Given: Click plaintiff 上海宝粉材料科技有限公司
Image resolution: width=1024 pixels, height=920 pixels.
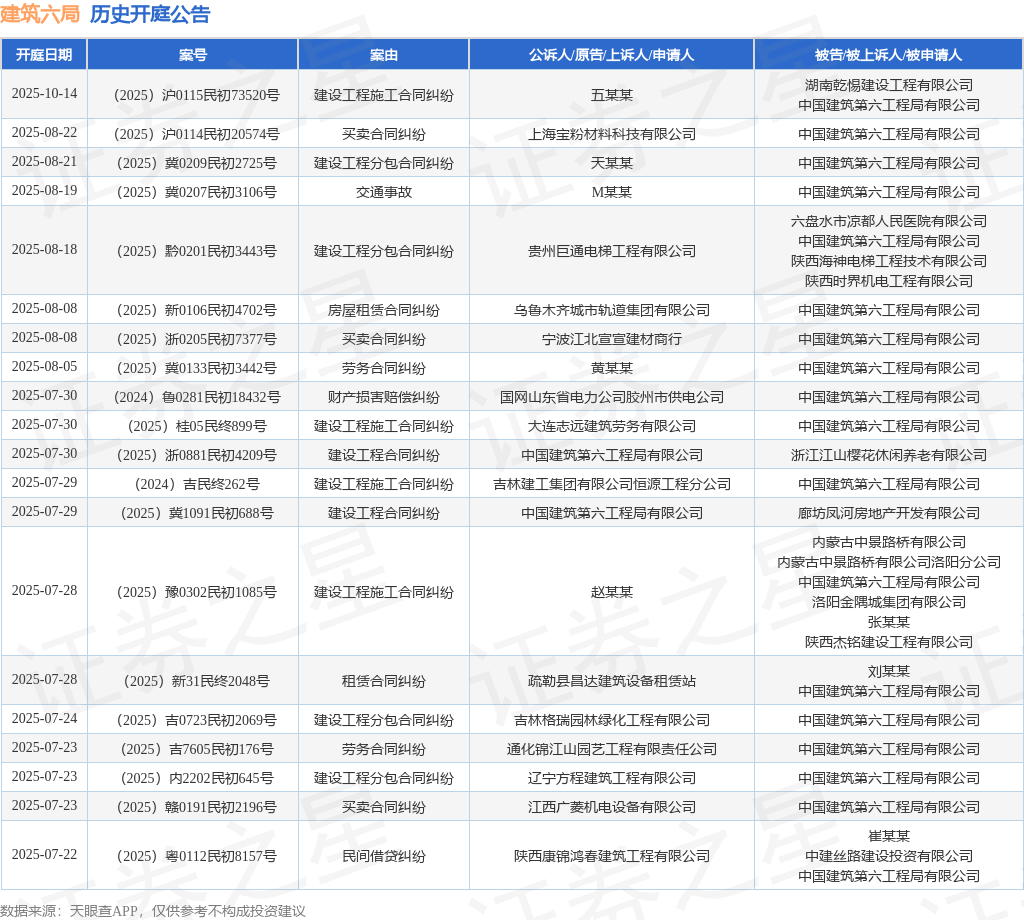Looking at the screenshot, I should pyautogui.click(x=612, y=135).
